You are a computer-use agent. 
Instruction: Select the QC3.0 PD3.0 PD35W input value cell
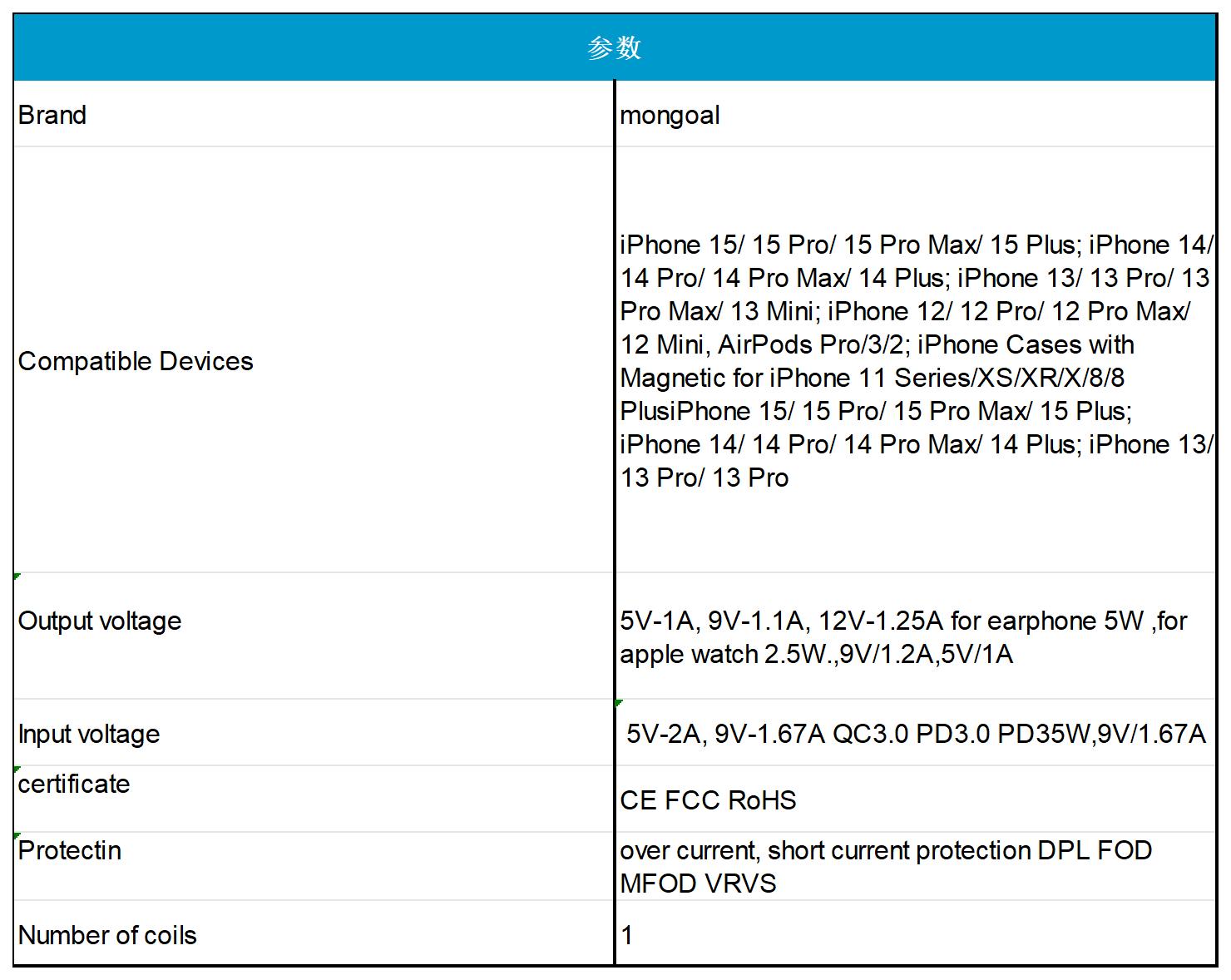click(916, 733)
